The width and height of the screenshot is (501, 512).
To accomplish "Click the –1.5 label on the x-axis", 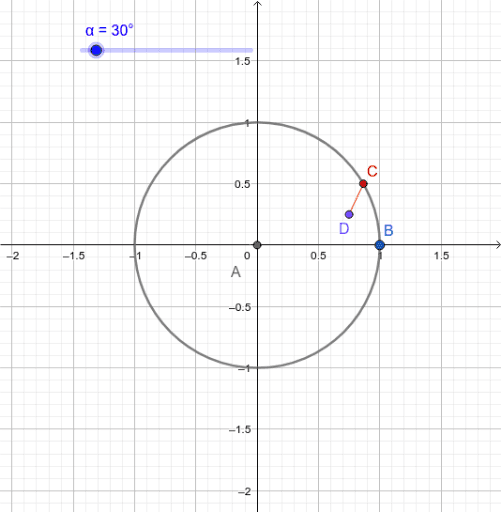I will (x=74, y=256).
